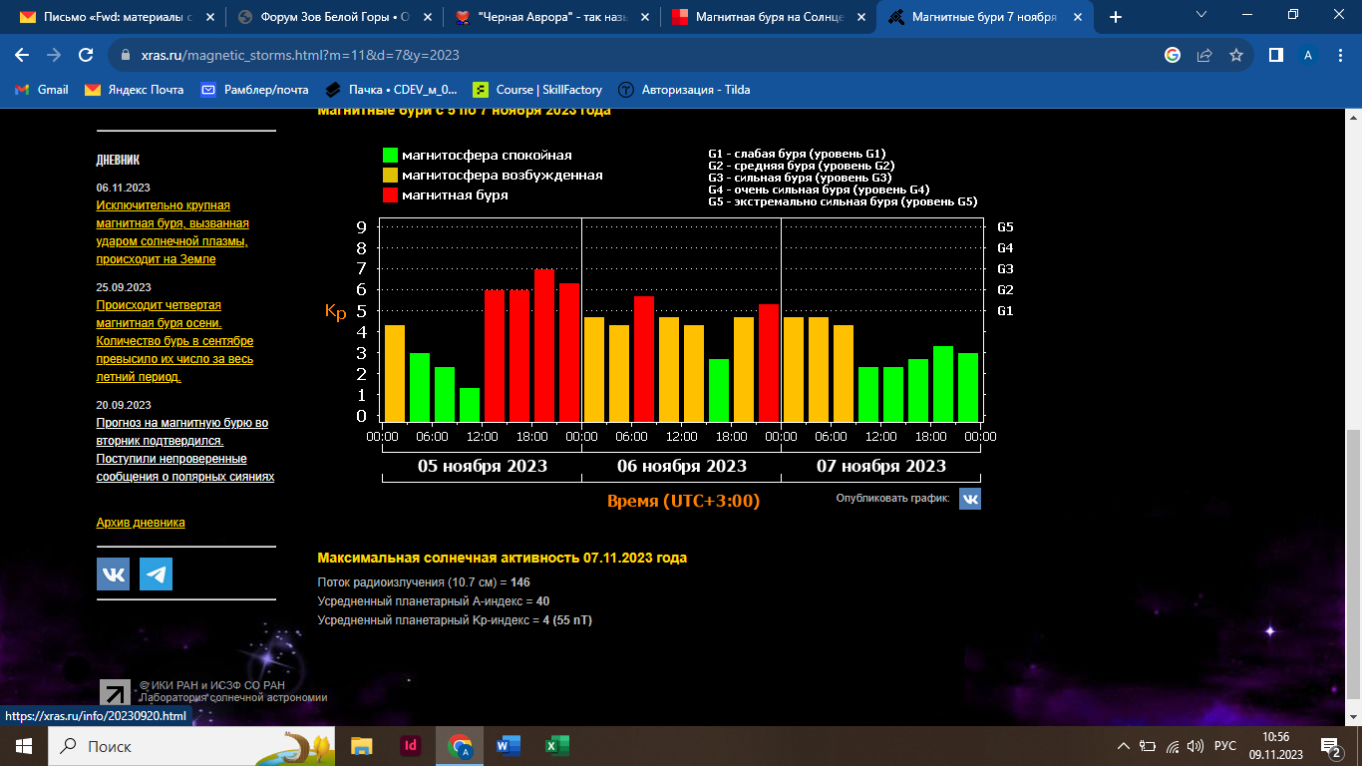Open the VK social icon in sidebar
Image resolution: width=1362 pixels, height=766 pixels.
pyautogui.click(x=113, y=574)
